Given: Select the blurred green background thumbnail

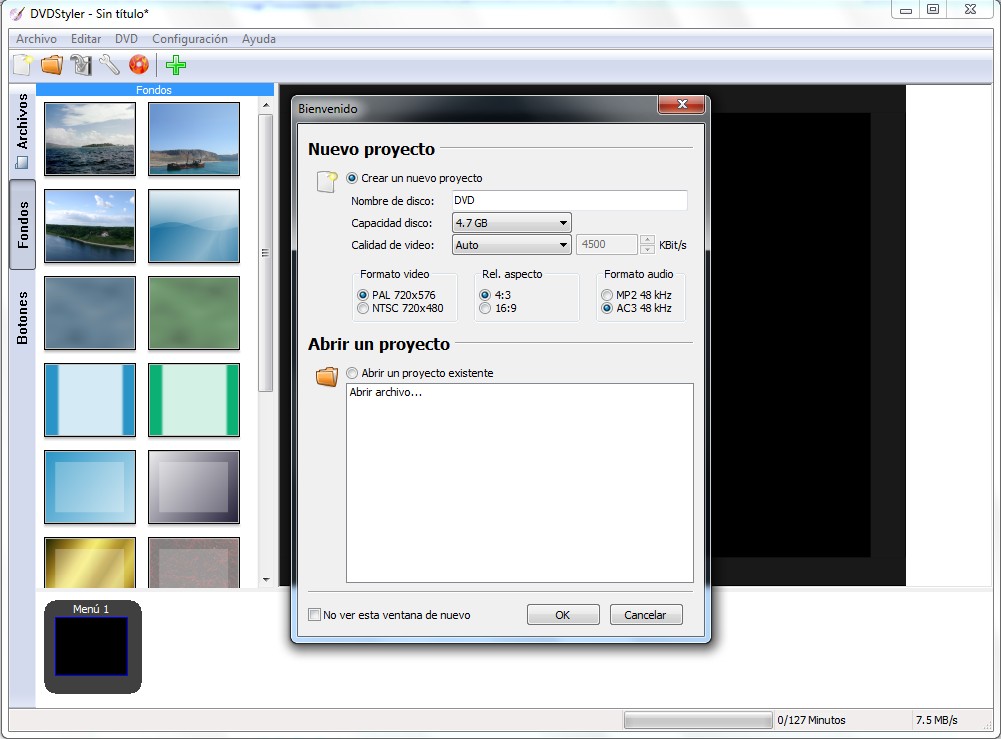Looking at the screenshot, I should click(x=194, y=313).
